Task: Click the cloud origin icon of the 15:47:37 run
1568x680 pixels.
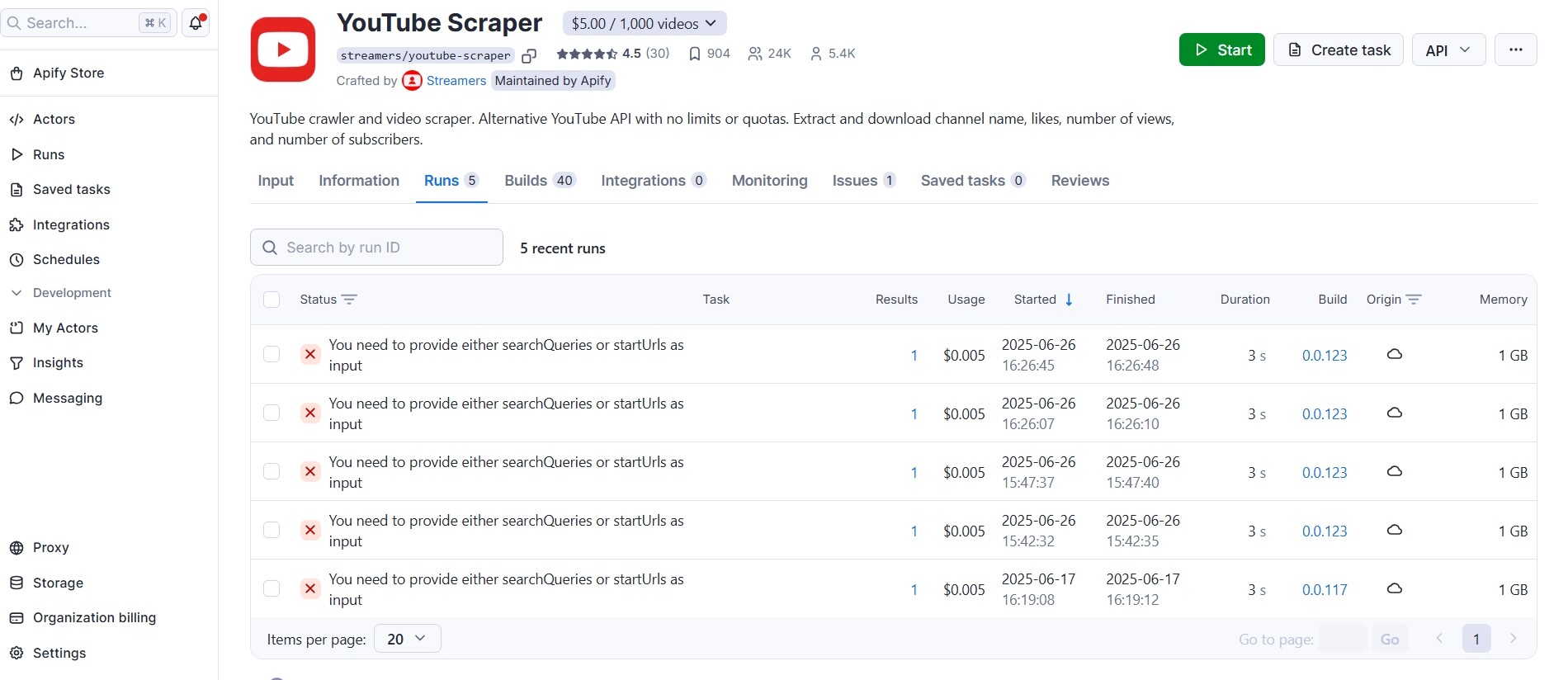Action: (x=1395, y=471)
